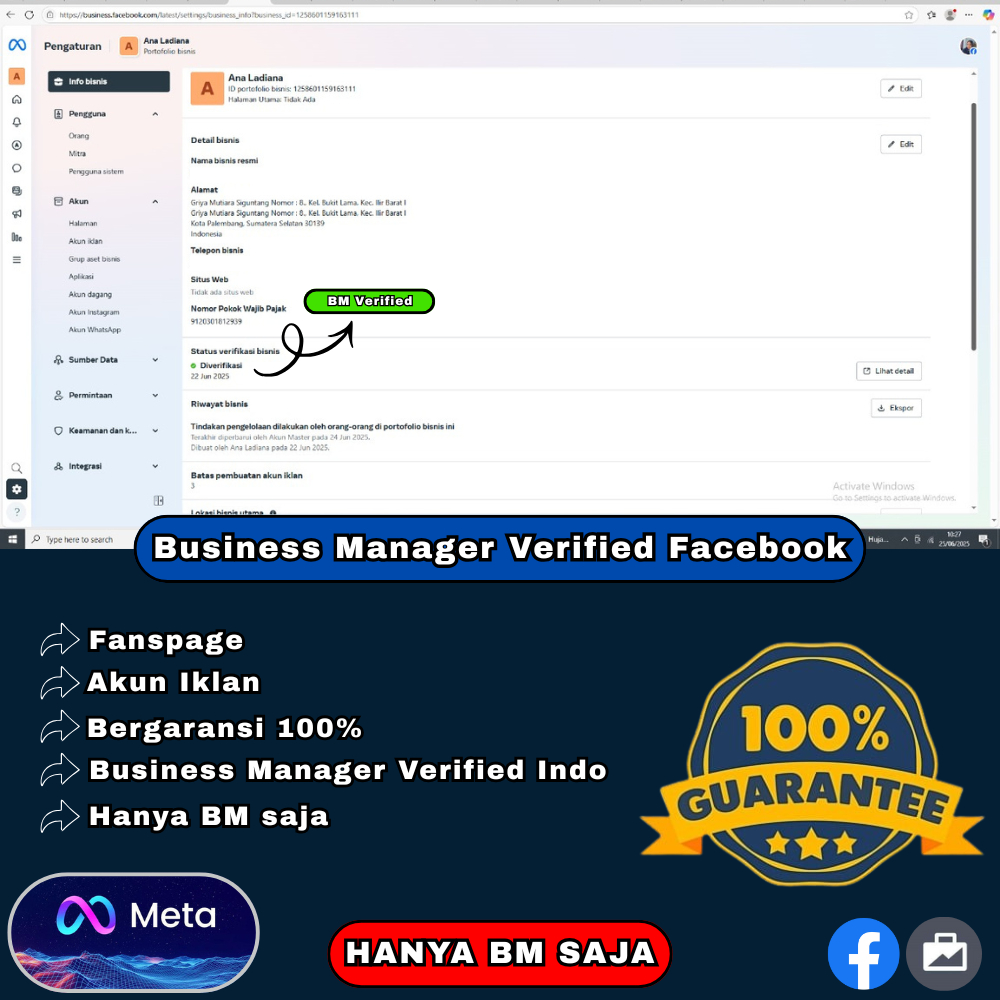
Task: Open the chat bubble icon in the sidebar
Action: point(15,168)
